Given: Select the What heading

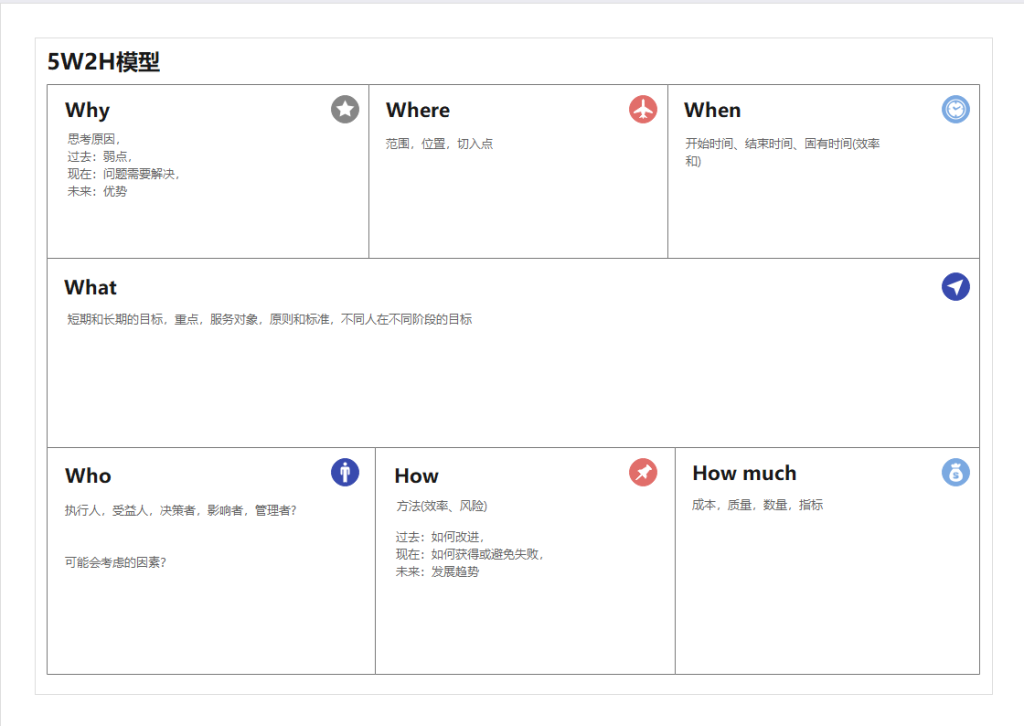Looking at the screenshot, I should pos(90,288).
